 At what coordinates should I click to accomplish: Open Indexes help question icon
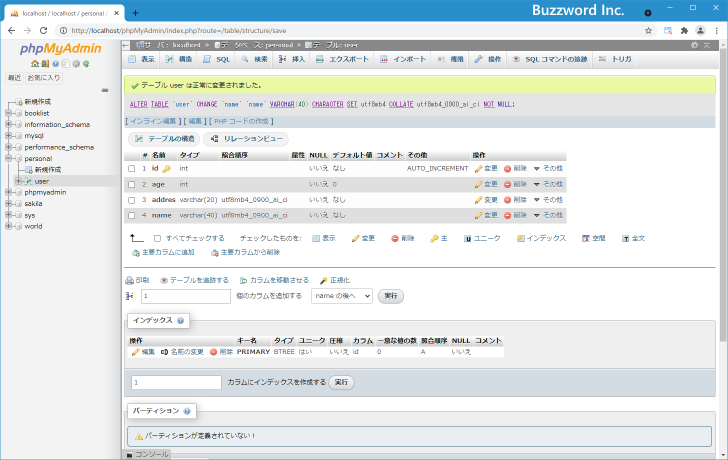(x=181, y=321)
